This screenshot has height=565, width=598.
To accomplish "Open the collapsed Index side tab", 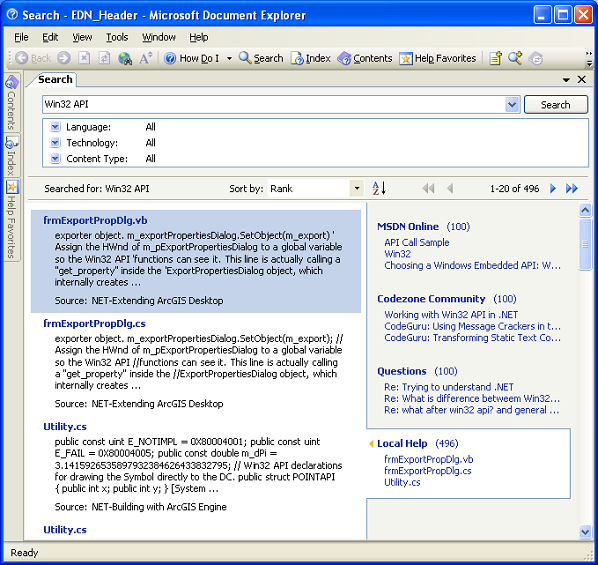I will [x=12, y=155].
